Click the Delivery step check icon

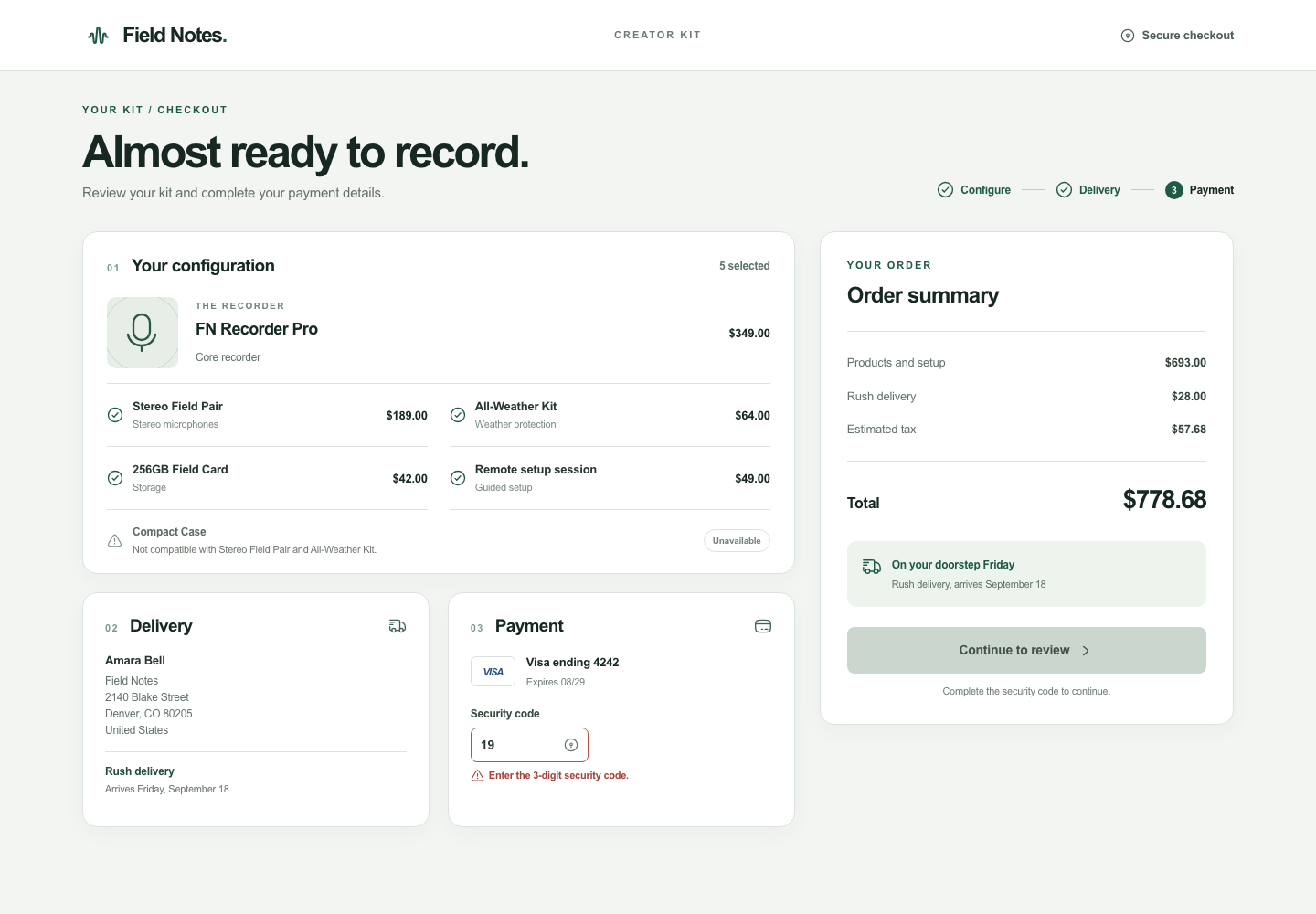point(1064,190)
